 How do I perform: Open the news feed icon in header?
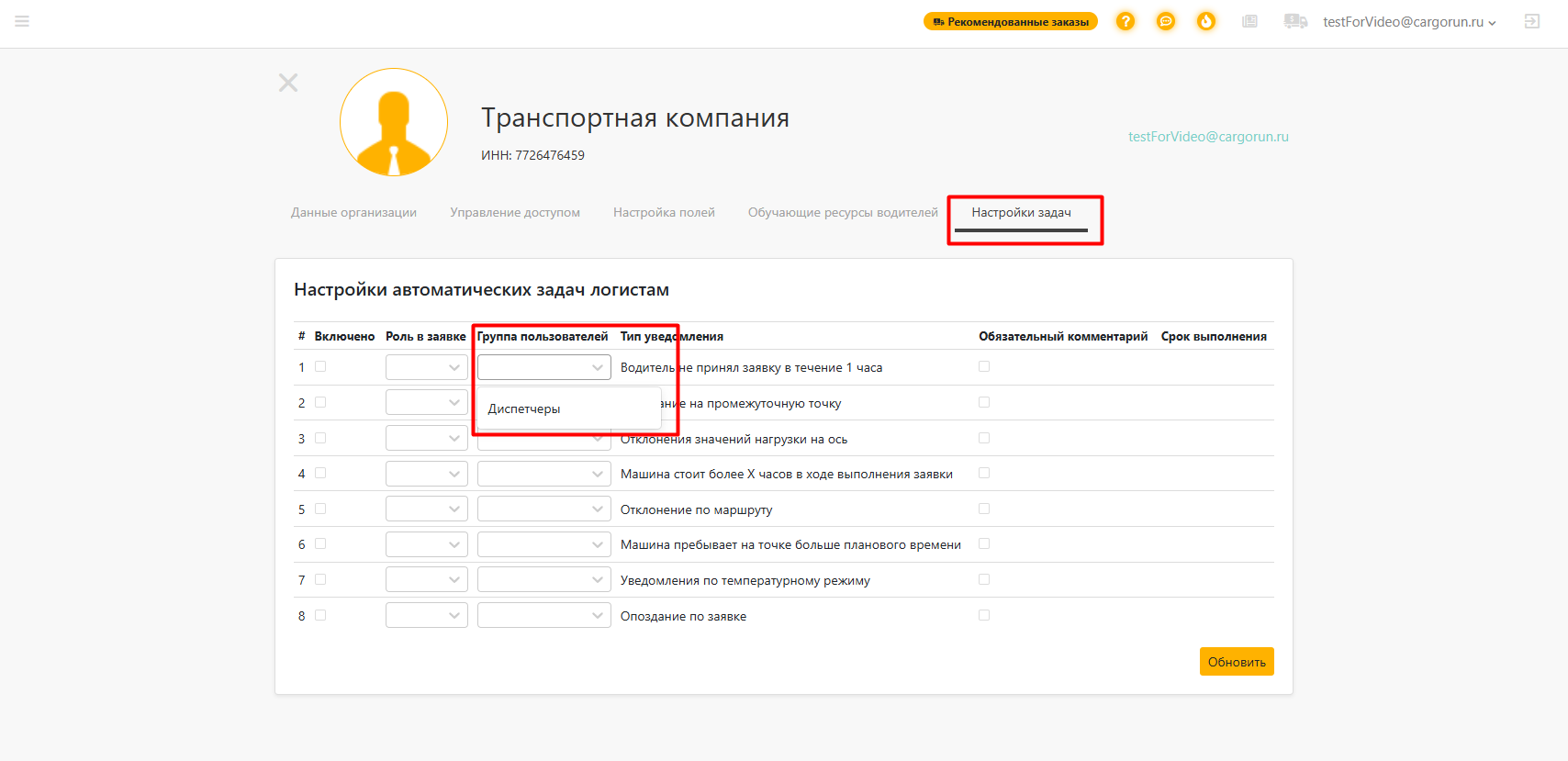tap(1249, 21)
